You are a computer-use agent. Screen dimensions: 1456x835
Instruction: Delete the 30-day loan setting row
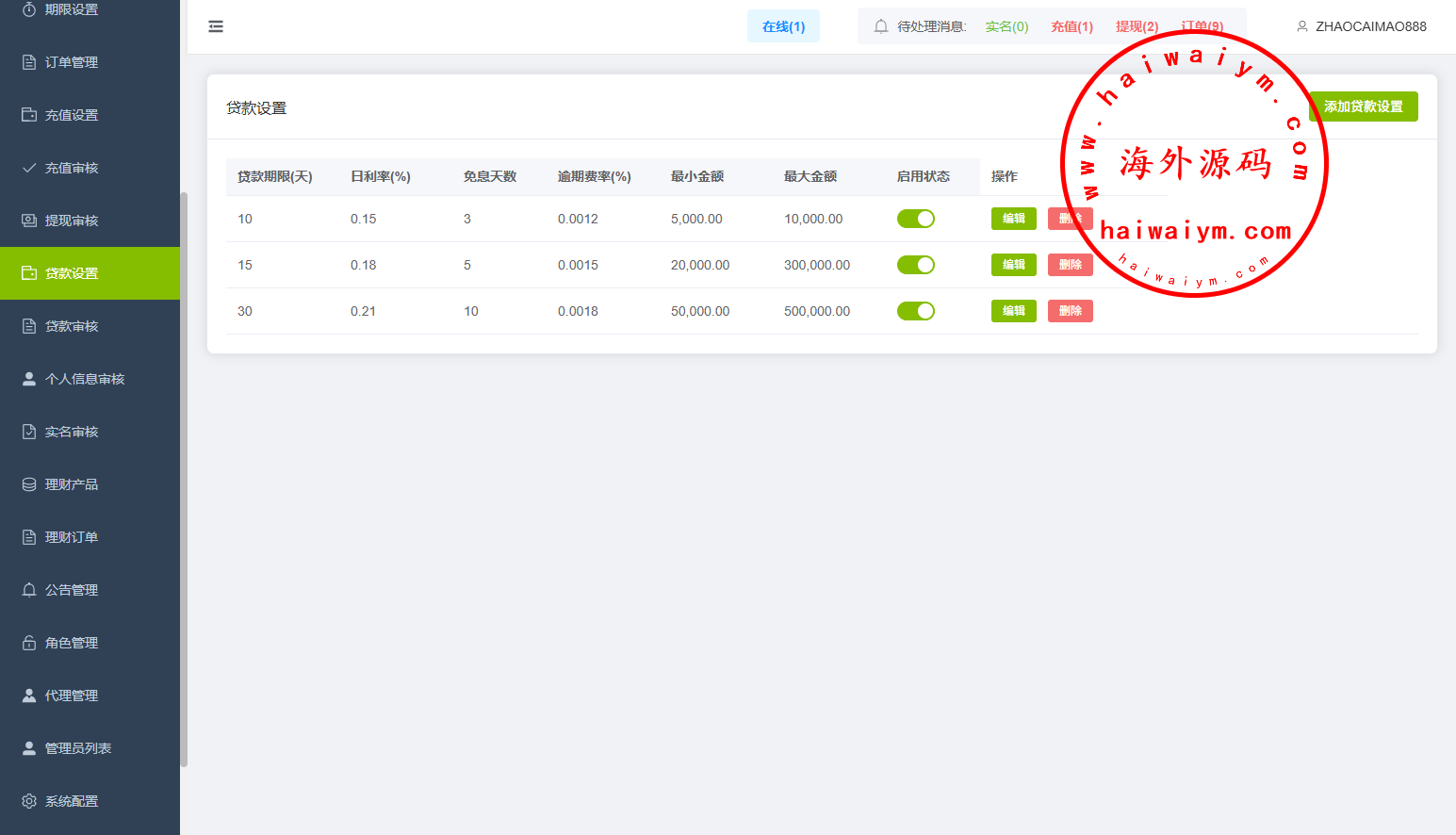(1070, 311)
